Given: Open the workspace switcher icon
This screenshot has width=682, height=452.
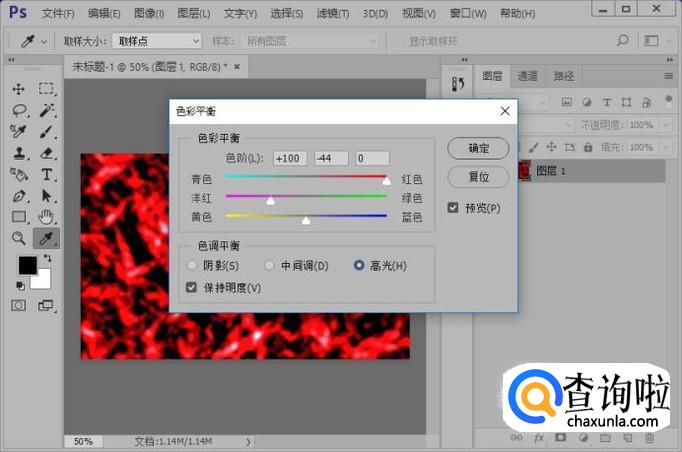Looking at the screenshot, I should pos(651,41).
